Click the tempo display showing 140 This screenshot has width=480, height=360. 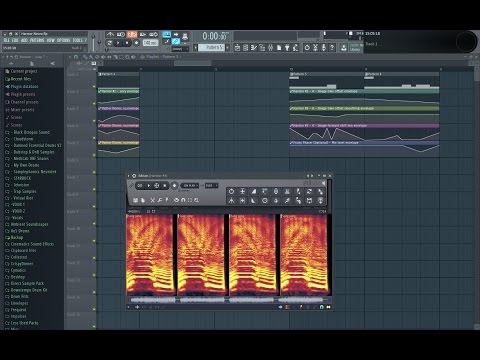pyautogui.click(x=150, y=43)
